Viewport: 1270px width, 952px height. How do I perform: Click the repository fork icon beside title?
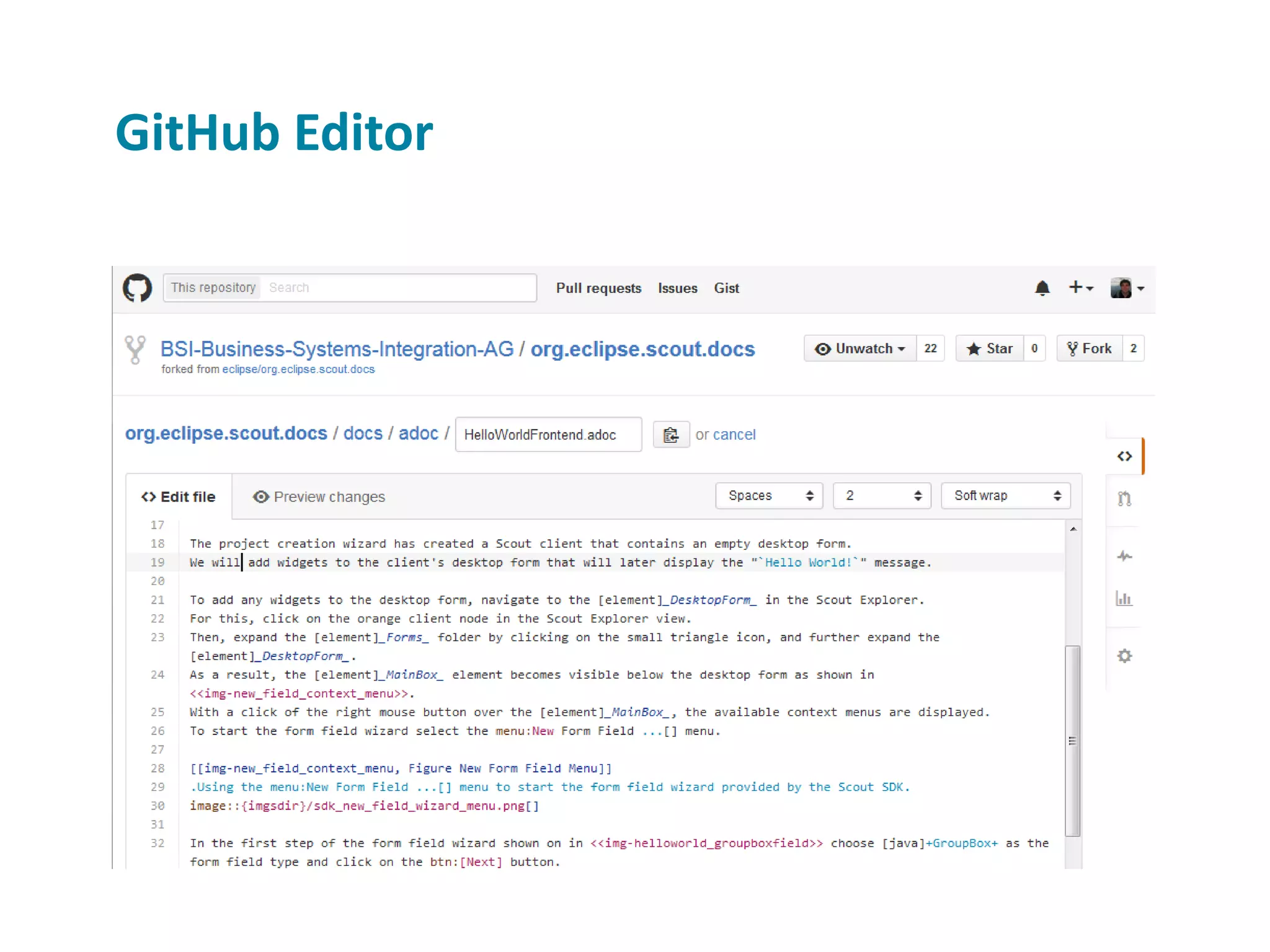click(135, 350)
